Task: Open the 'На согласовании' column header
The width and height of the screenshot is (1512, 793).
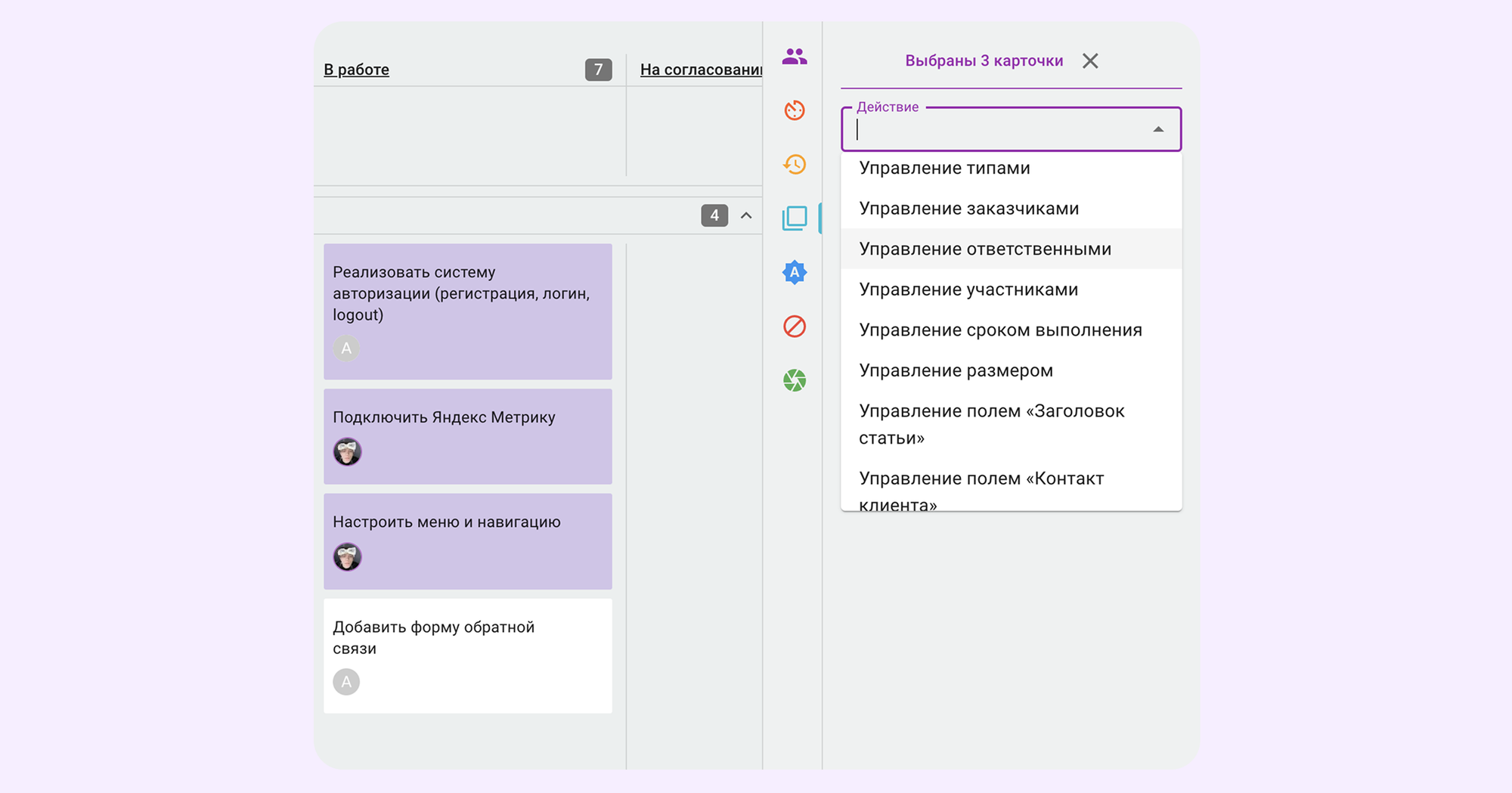Action: (x=700, y=70)
